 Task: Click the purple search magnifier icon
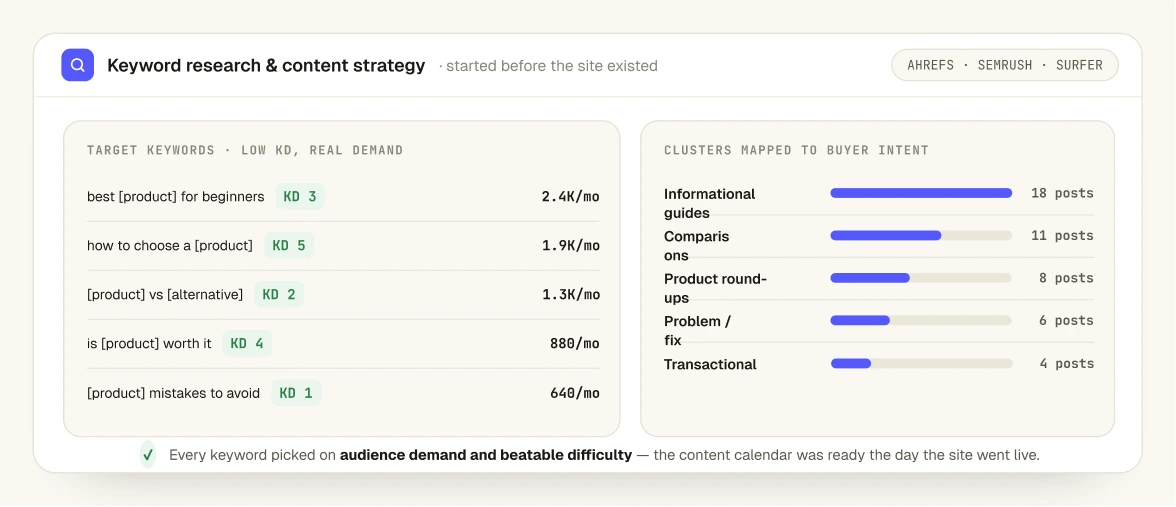coord(77,65)
